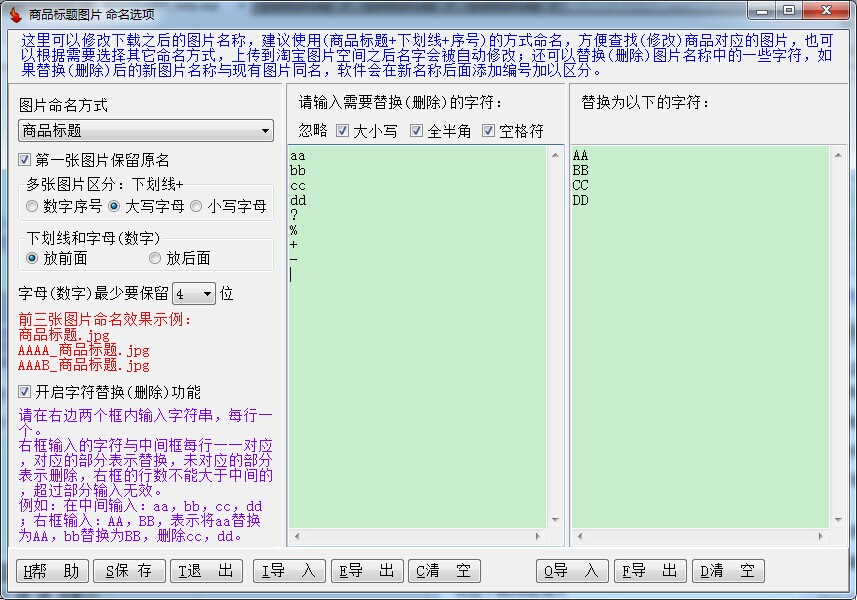Click I导入 to import the search characters
Image resolution: width=857 pixels, height=600 pixels.
[x=289, y=571]
